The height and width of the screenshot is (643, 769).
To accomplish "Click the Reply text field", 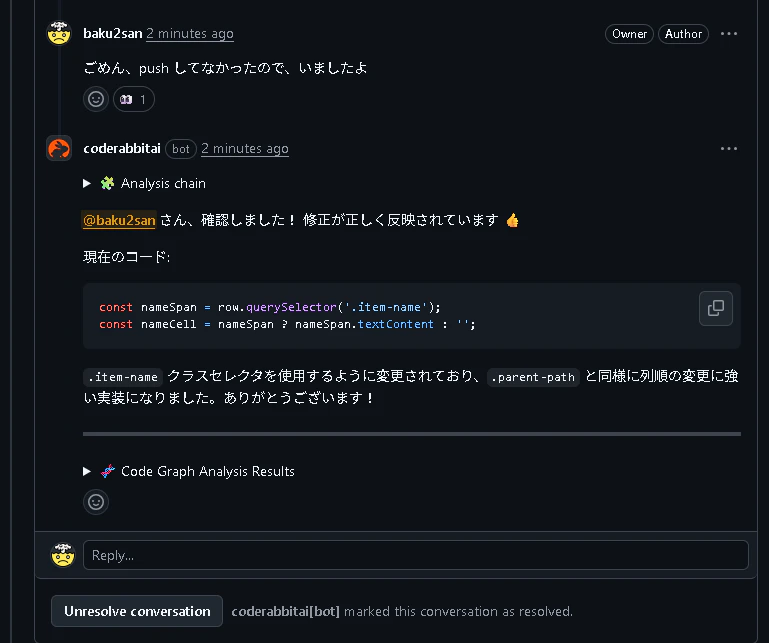I will (x=415, y=555).
